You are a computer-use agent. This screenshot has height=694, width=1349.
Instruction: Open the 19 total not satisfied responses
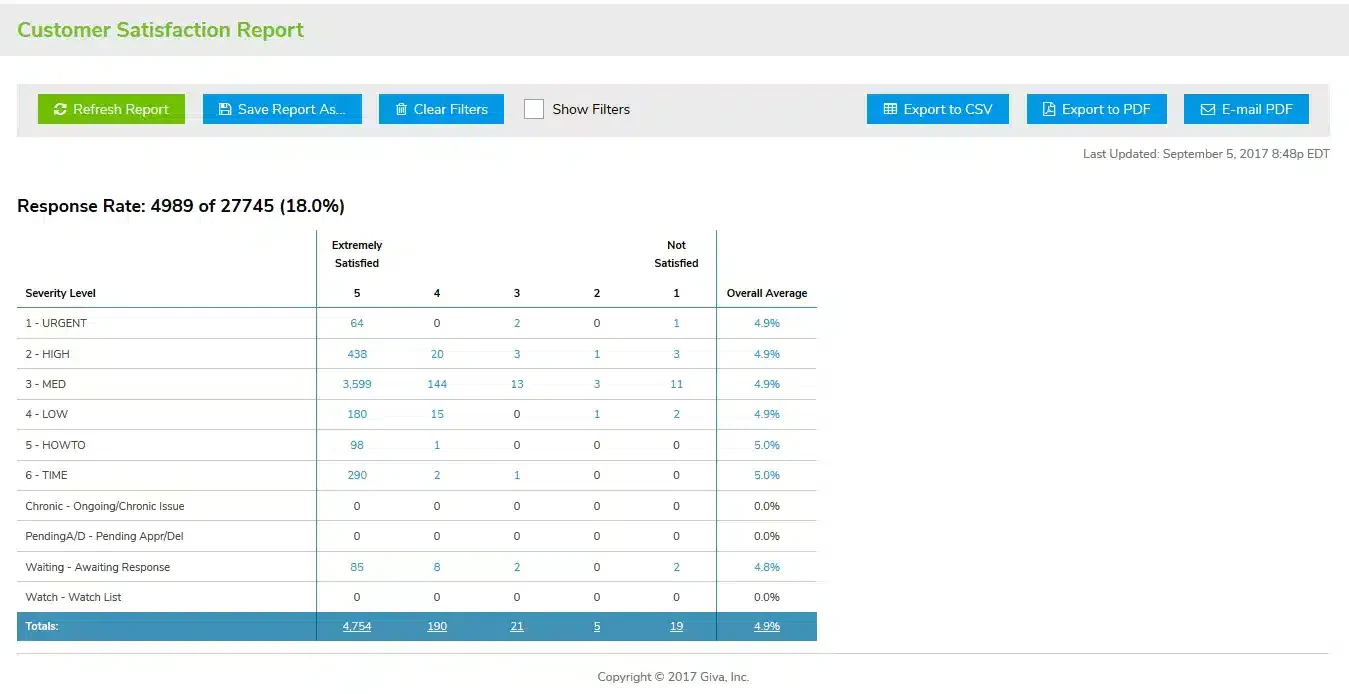(x=677, y=626)
